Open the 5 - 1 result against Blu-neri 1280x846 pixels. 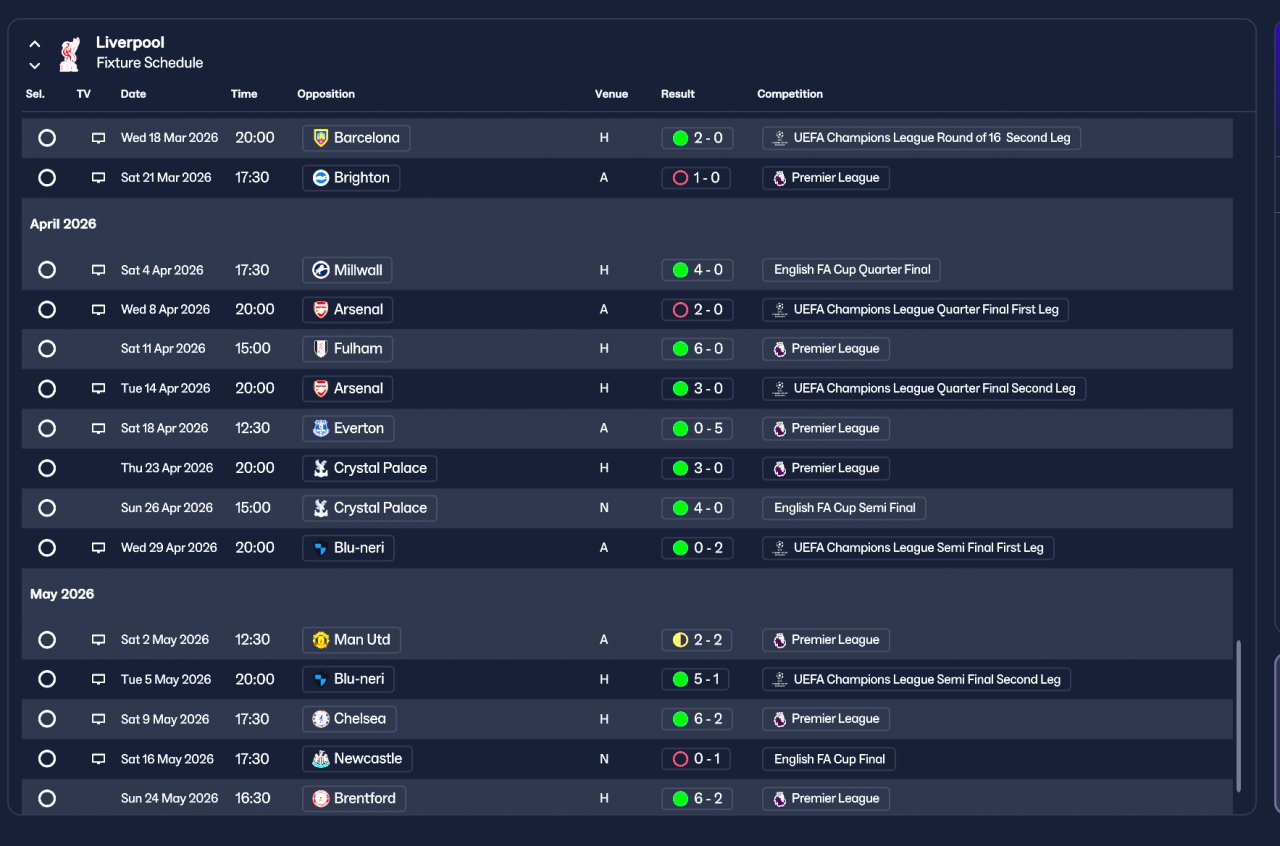[695, 680]
